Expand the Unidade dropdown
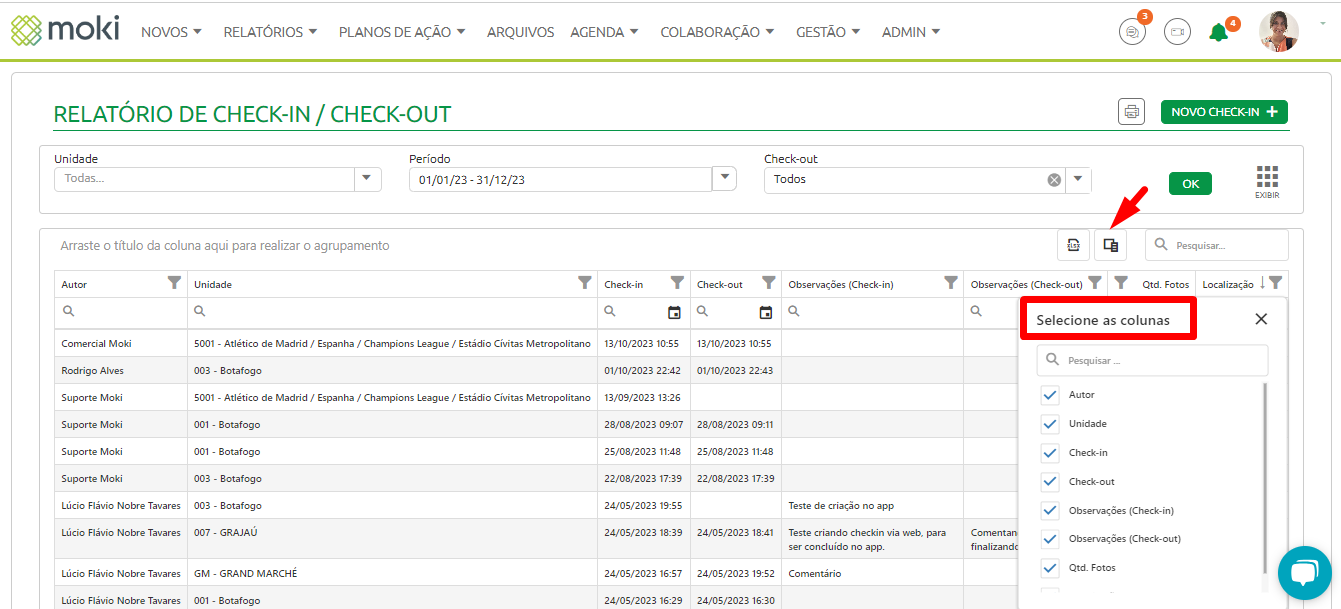Image resolution: width=1341 pixels, height=609 pixels. click(x=367, y=179)
